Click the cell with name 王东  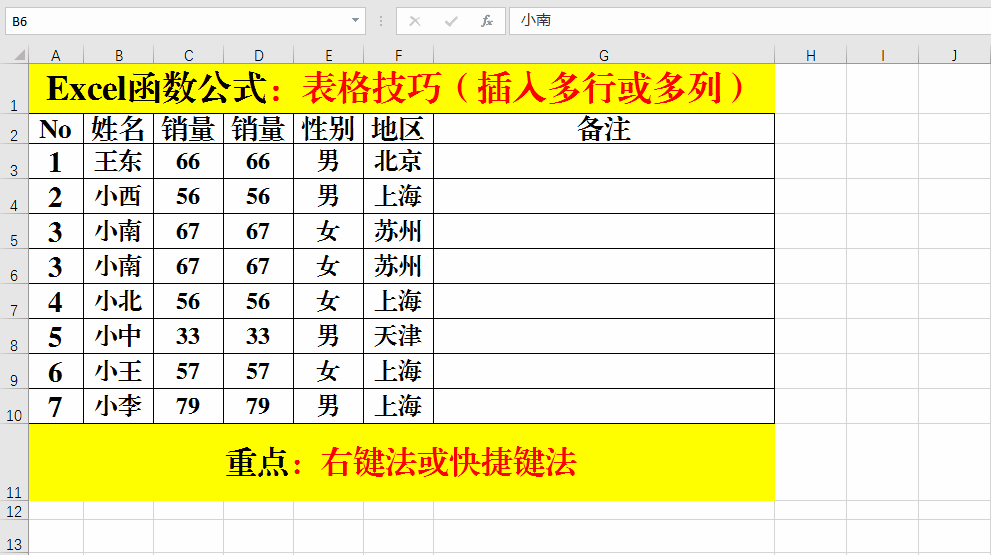118,162
